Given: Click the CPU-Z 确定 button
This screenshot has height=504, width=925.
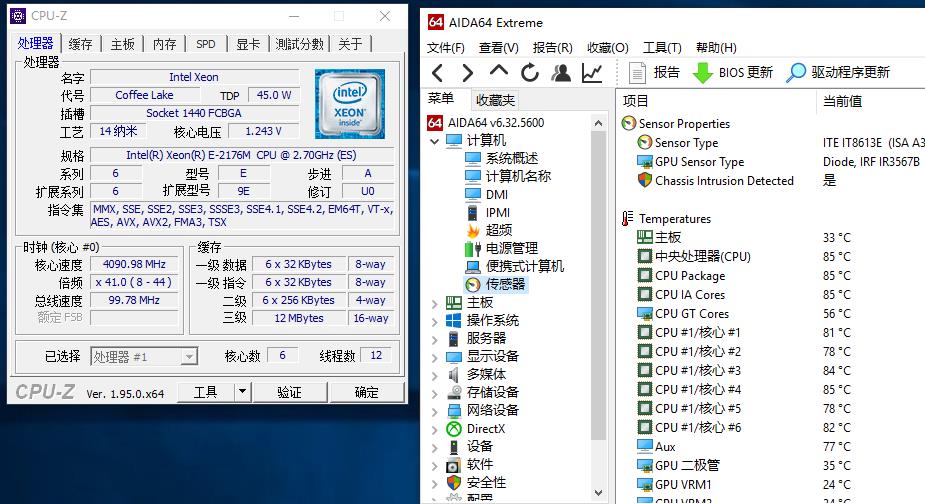Looking at the screenshot, I should 366,392.
